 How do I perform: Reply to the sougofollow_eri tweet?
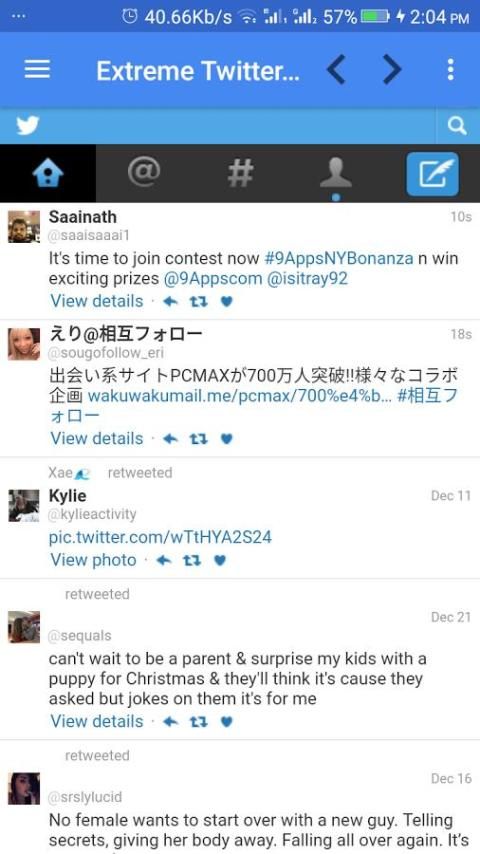tap(171, 439)
